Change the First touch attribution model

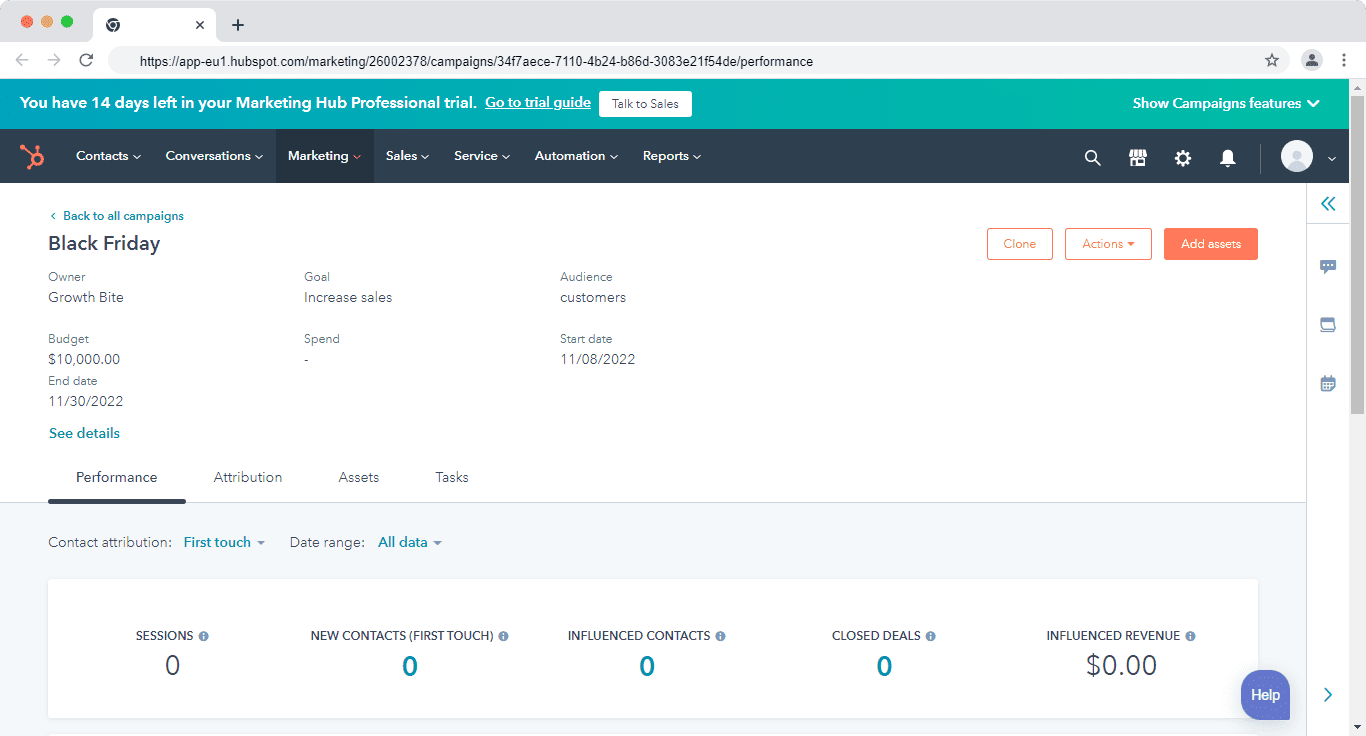click(x=222, y=542)
